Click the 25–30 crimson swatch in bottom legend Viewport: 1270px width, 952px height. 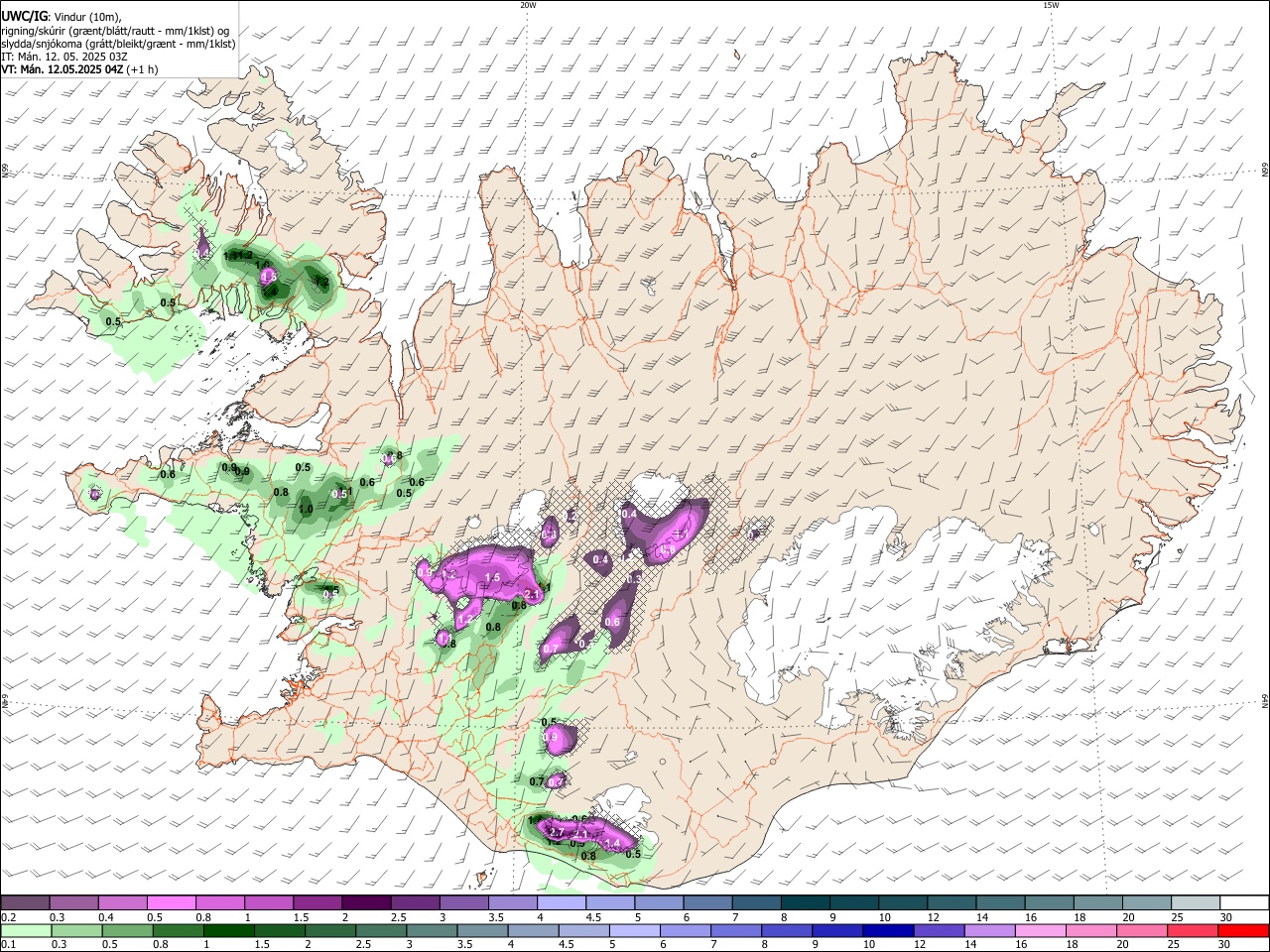[x=1195, y=930]
